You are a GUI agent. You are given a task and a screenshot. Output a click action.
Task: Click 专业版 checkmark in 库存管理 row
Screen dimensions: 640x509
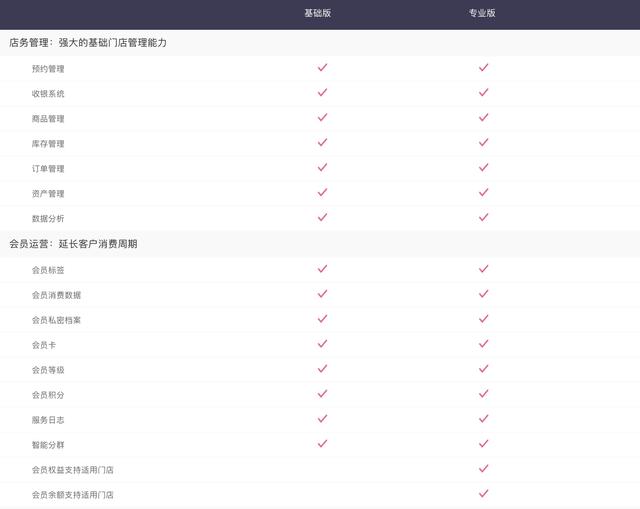tap(484, 142)
